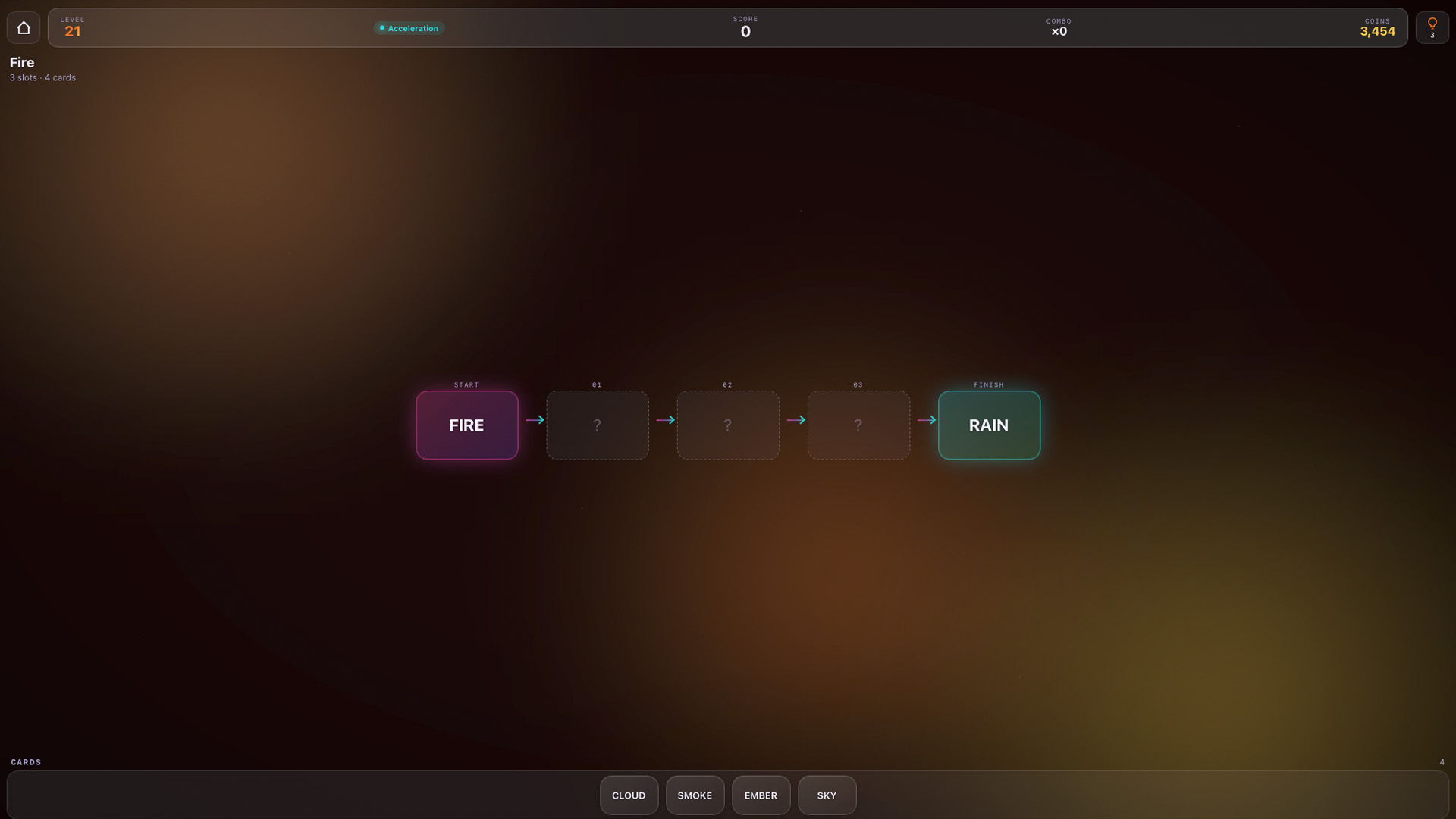
Task: Click the Fire puzzle title
Action: pos(22,63)
